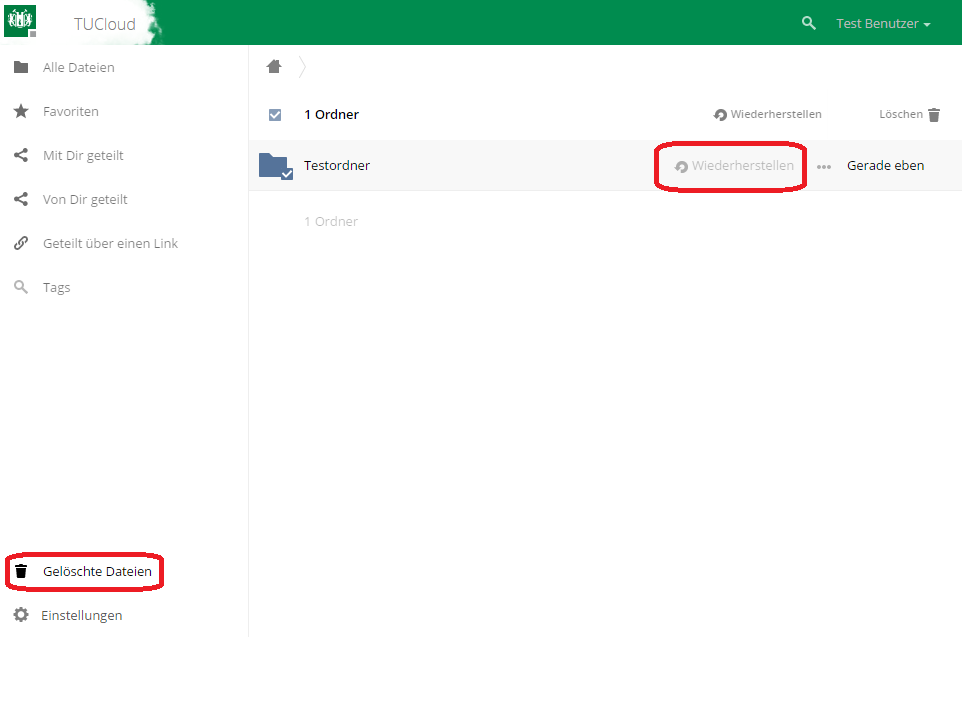Image resolution: width=962 pixels, height=720 pixels.
Task: Open search with the magnifier icon
Action: pos(809,23)
